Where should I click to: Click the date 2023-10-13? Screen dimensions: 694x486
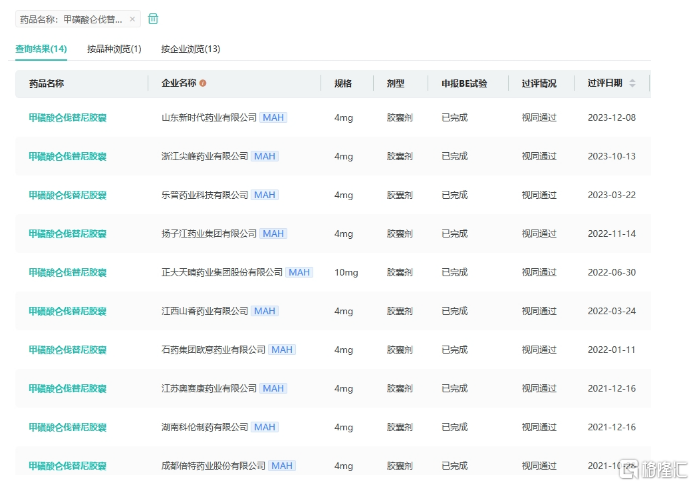612,156
